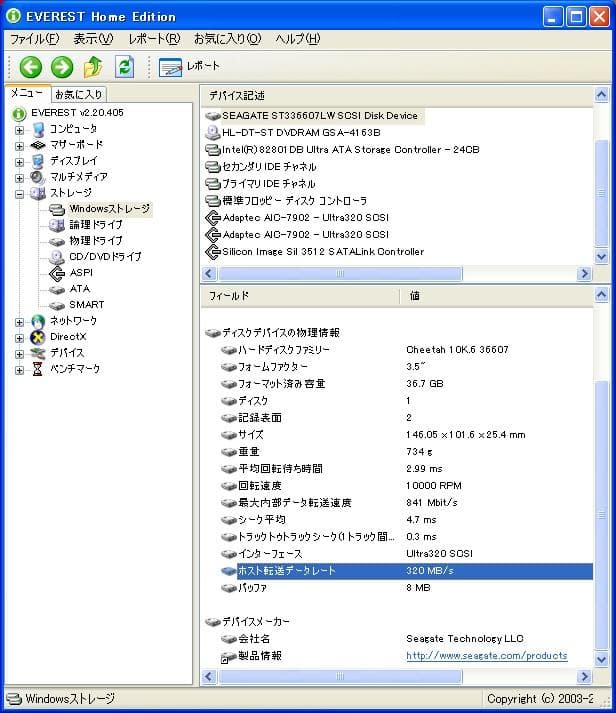Click field list scroll right arrow

(x=584, y=677)
